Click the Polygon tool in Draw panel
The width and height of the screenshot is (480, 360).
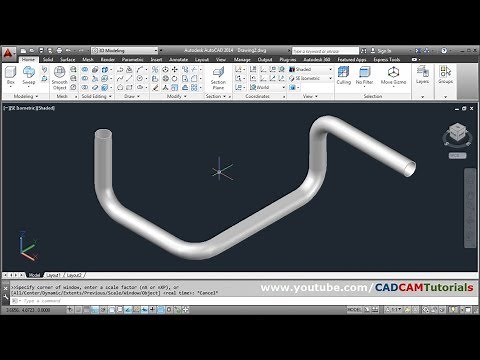(x=120, y=88)
